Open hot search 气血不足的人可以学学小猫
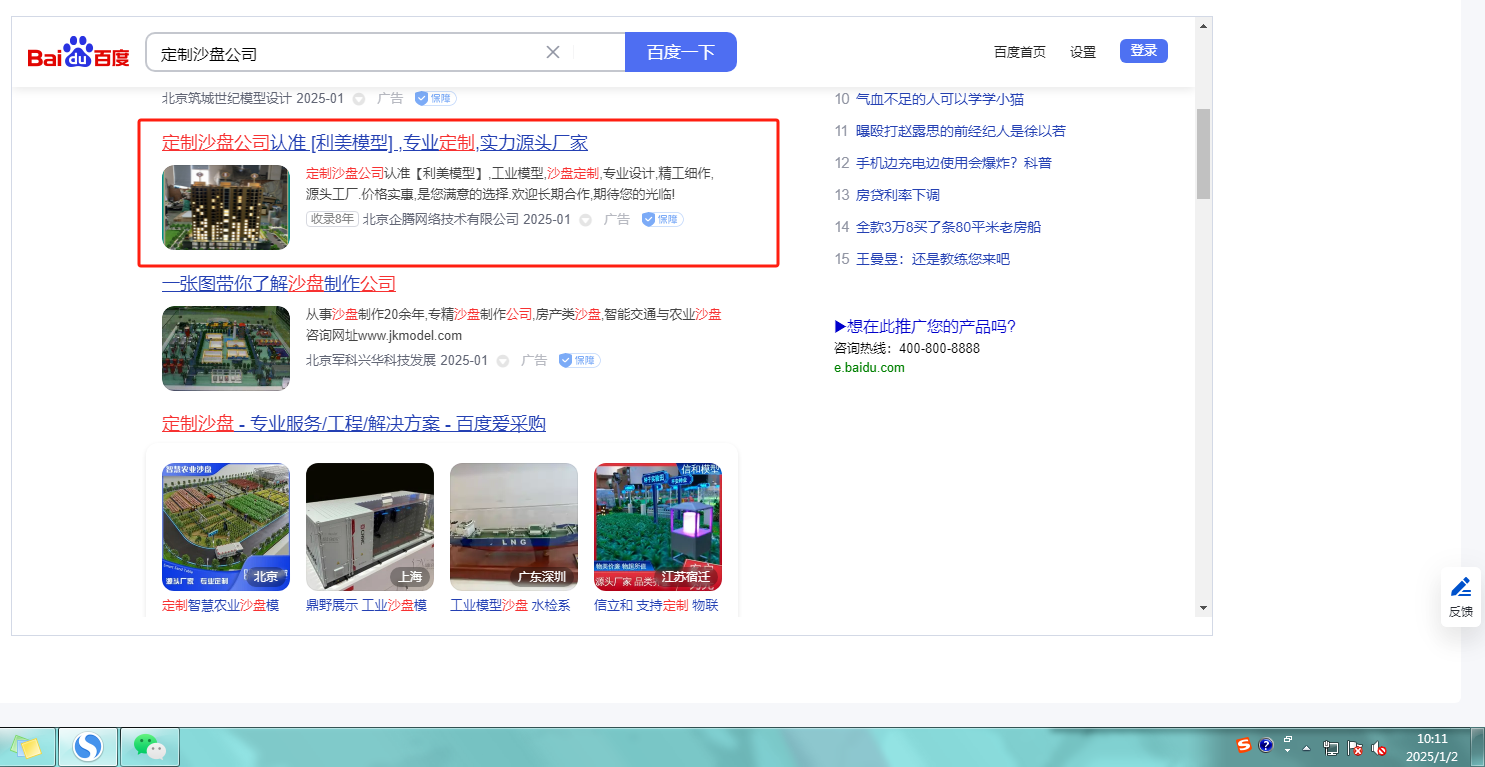Image resolution: width=1485 pixels, height=767 pixels. pos(940,99)
